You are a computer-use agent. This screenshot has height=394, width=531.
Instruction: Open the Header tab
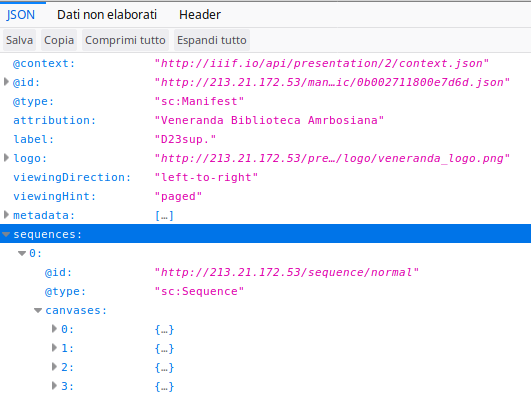[x=200, y=15]
